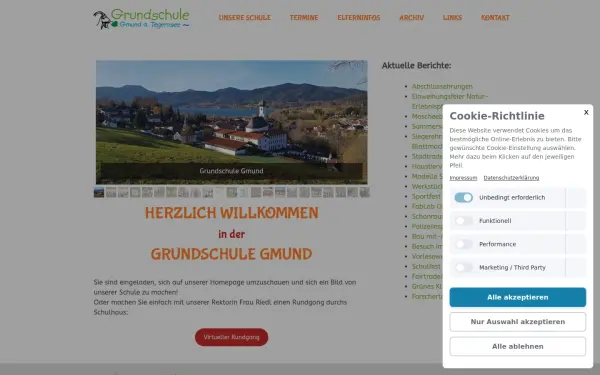Image resolution: width=600 pixels, height=375 pixels.
Task: Click the Alle akzeptieren button
Action: [518, 297]
